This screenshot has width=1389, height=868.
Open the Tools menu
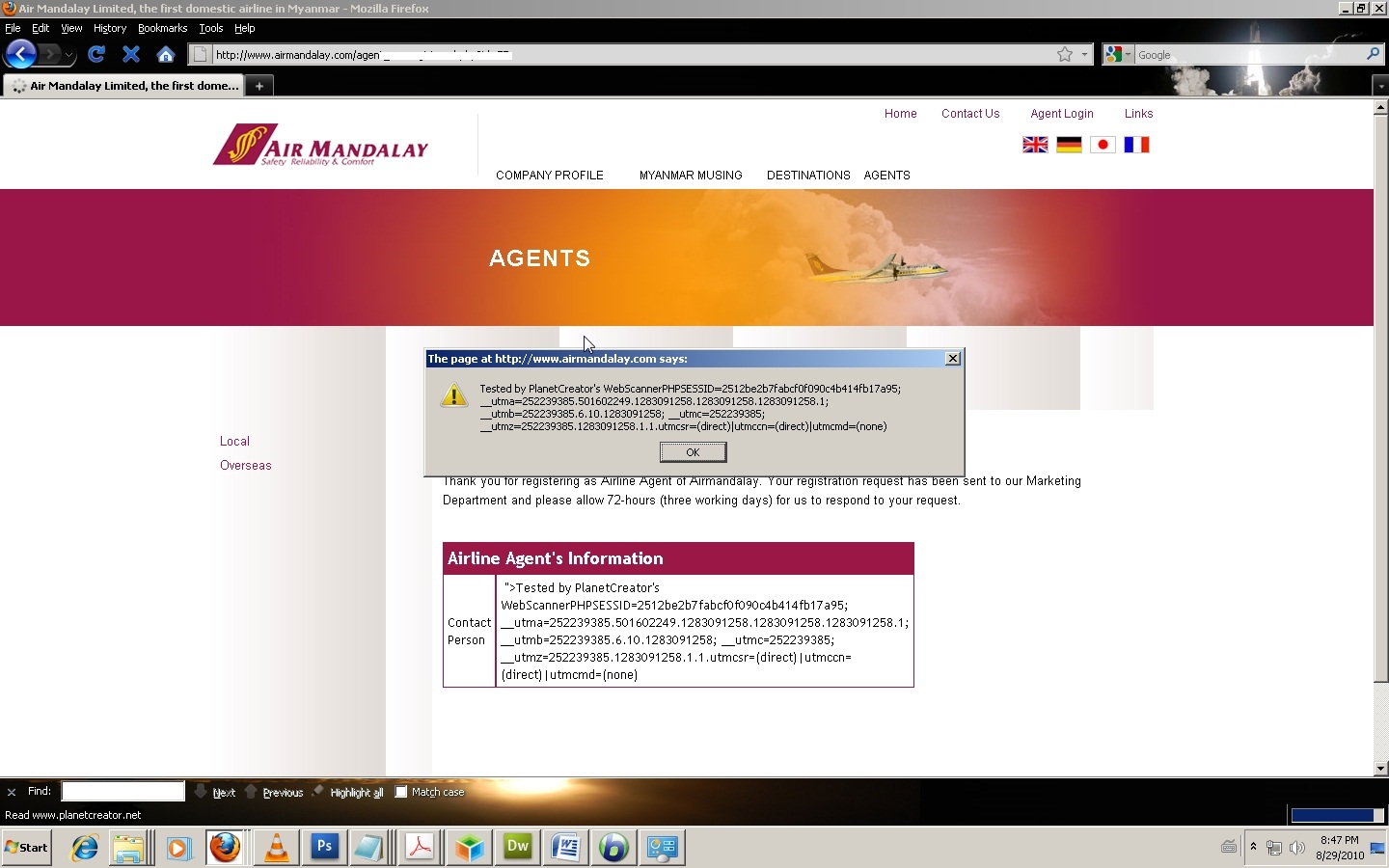211,28
